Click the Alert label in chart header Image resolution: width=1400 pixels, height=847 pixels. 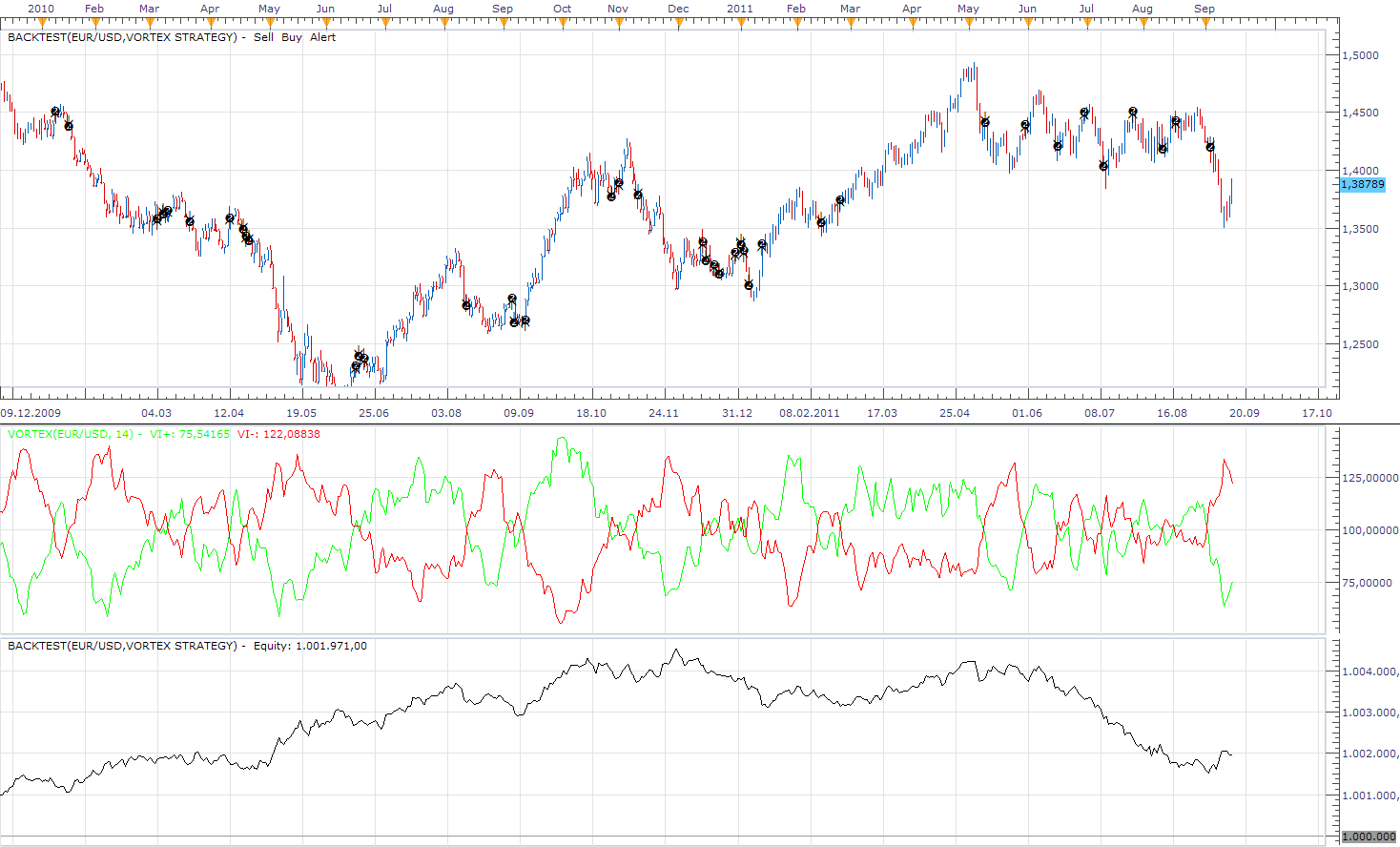point(323,37)
